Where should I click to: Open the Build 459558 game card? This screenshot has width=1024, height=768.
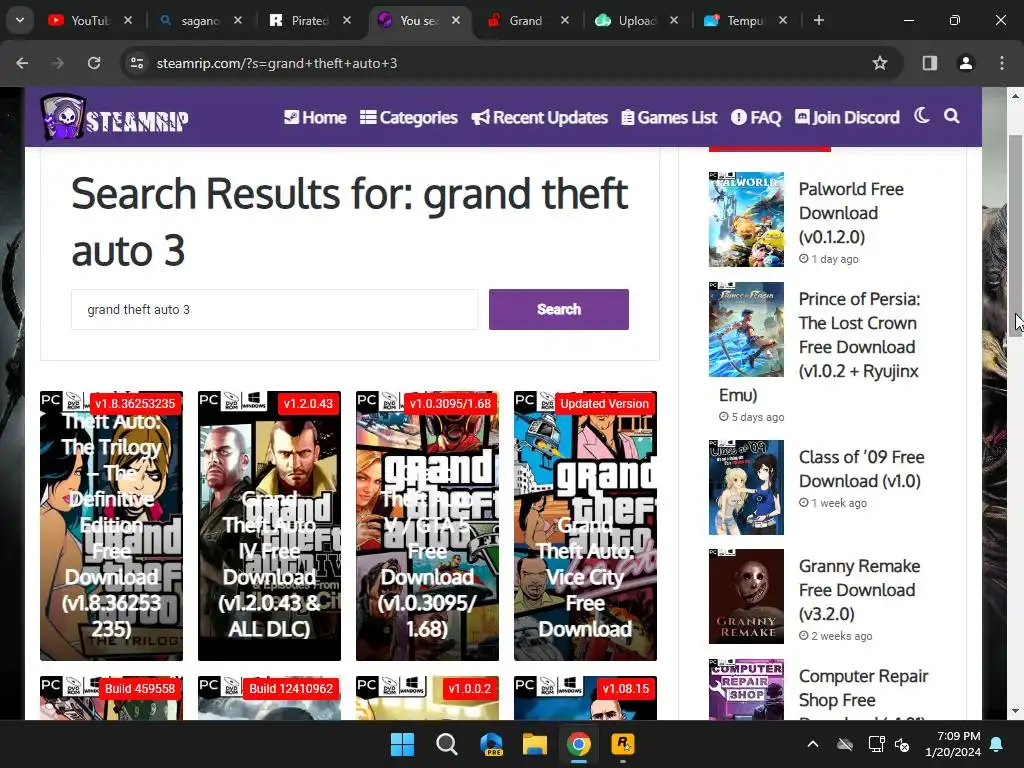pos(112,698)
